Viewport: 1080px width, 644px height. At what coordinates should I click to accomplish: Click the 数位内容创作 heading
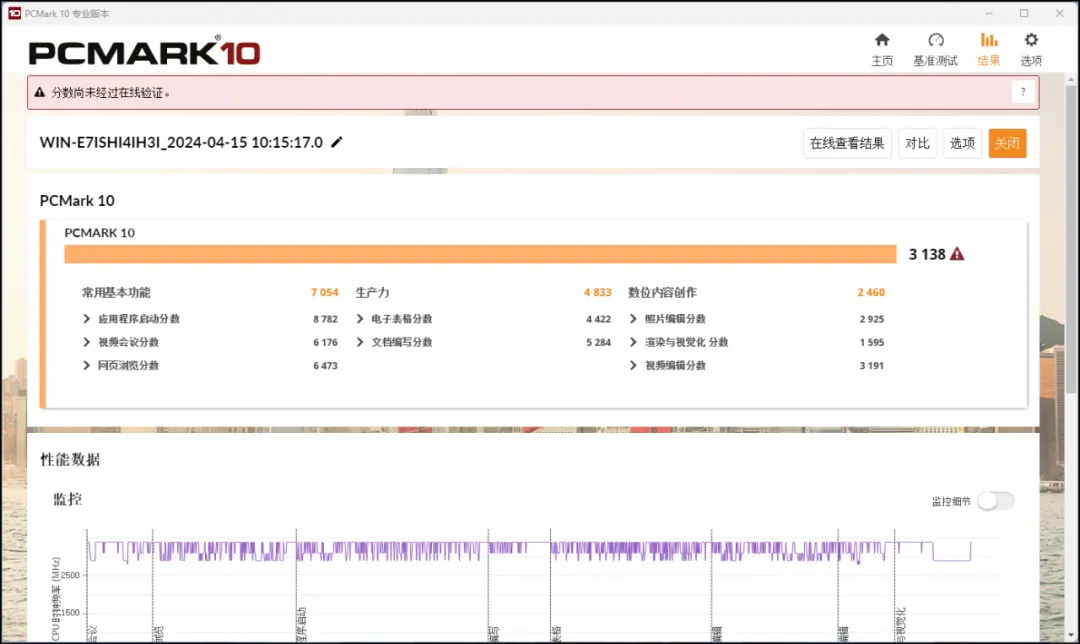tap(662, 293)
